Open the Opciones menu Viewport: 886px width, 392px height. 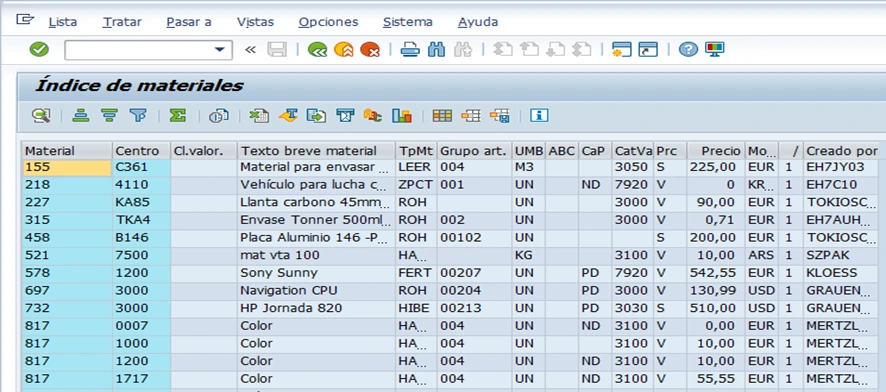coord(328,22)
